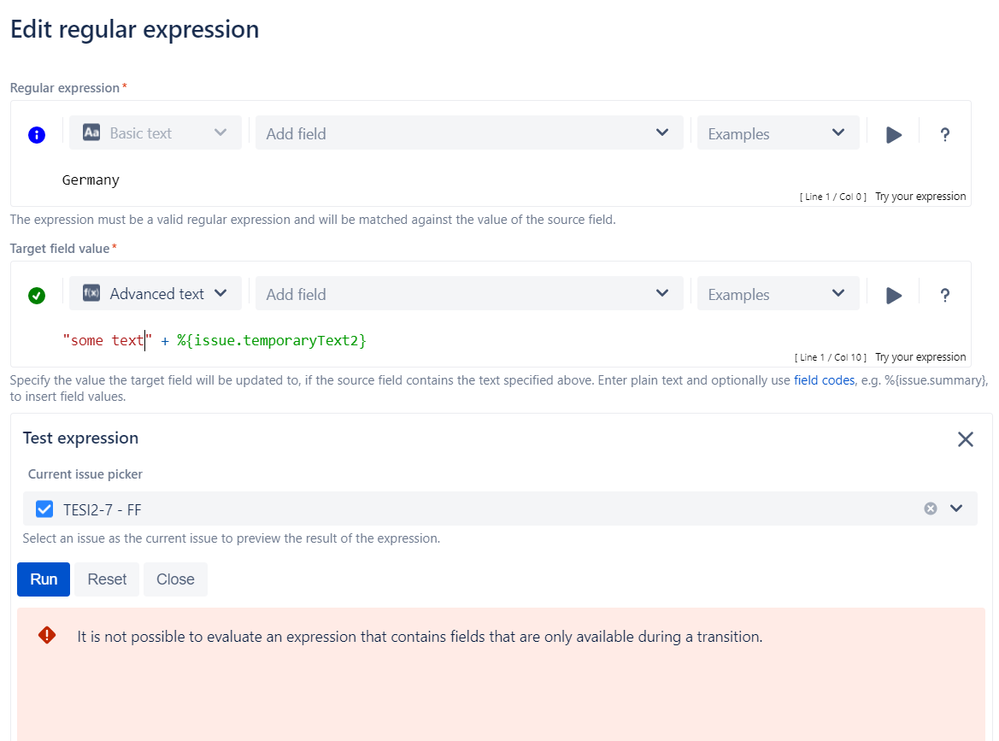Expand Add field dropdown for regular expression
This screenshot has height=741, width=999.
[x=469, y=133]
